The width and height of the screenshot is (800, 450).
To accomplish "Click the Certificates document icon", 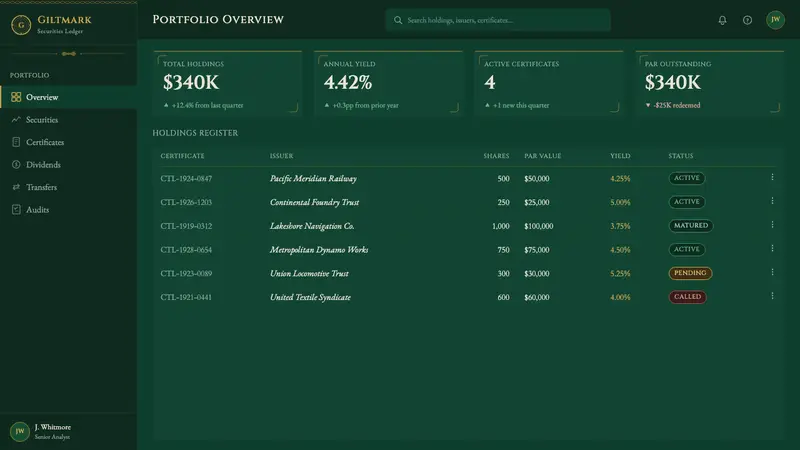I will [x=16, y=142].
